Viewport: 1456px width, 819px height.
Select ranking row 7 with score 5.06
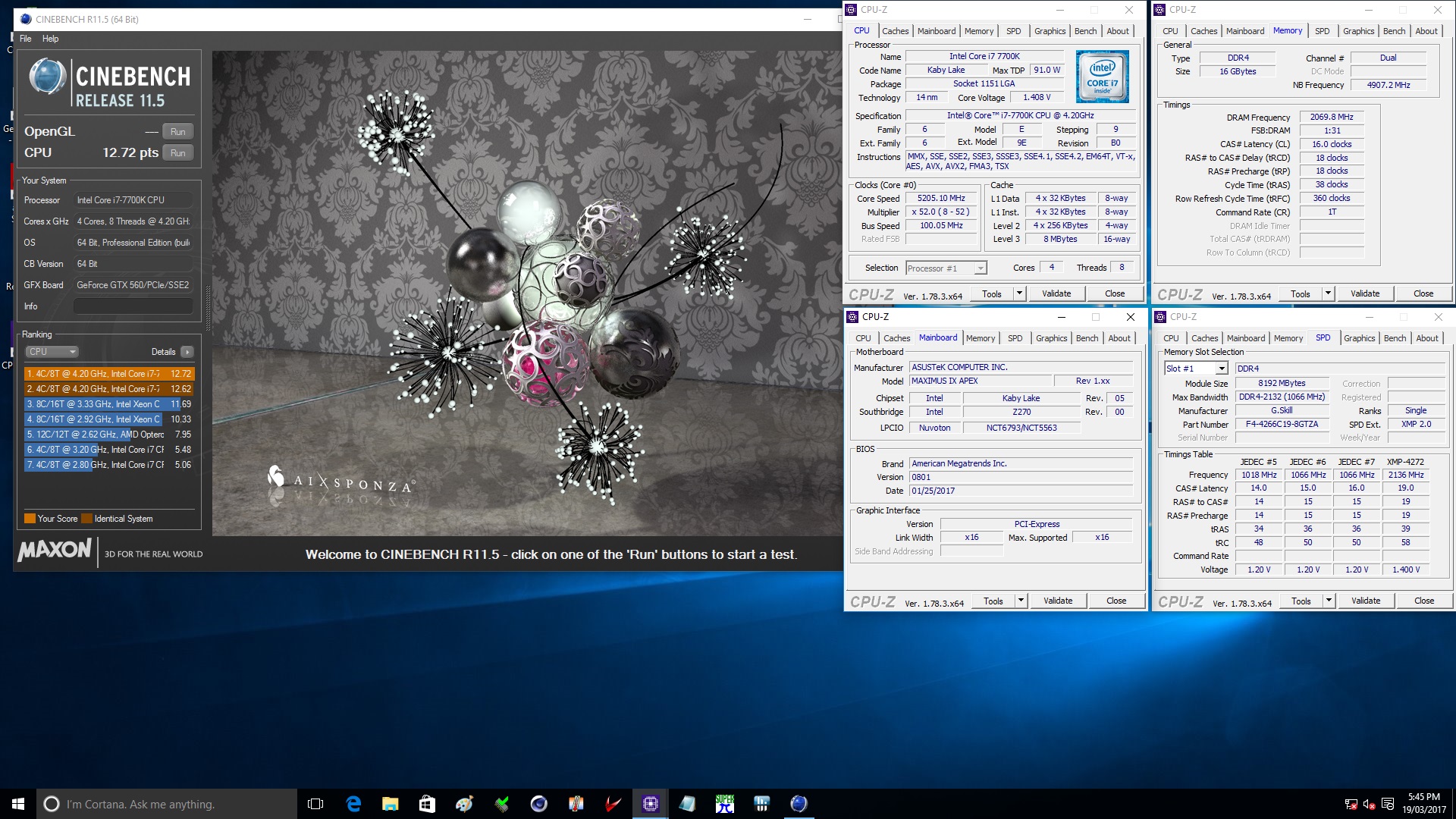pyautogui.click(x=109, y=465)
